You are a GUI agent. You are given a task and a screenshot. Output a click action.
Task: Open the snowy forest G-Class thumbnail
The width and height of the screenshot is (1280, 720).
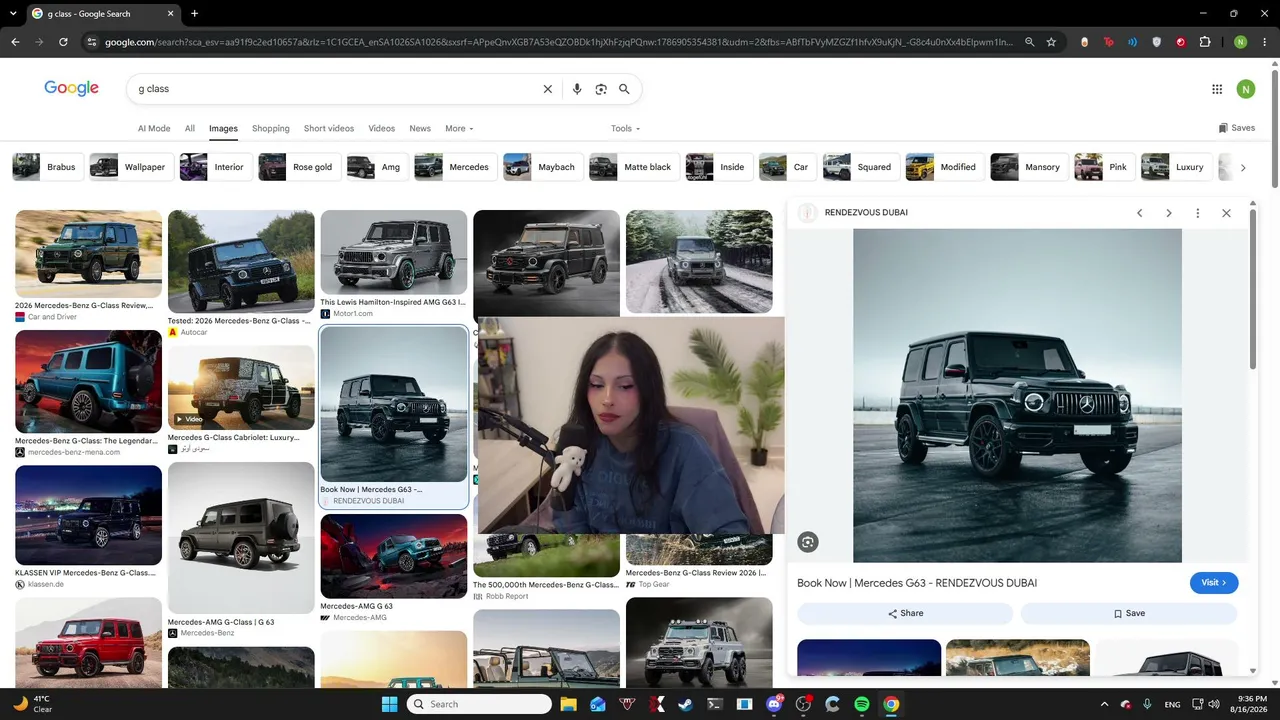point(699,261)
